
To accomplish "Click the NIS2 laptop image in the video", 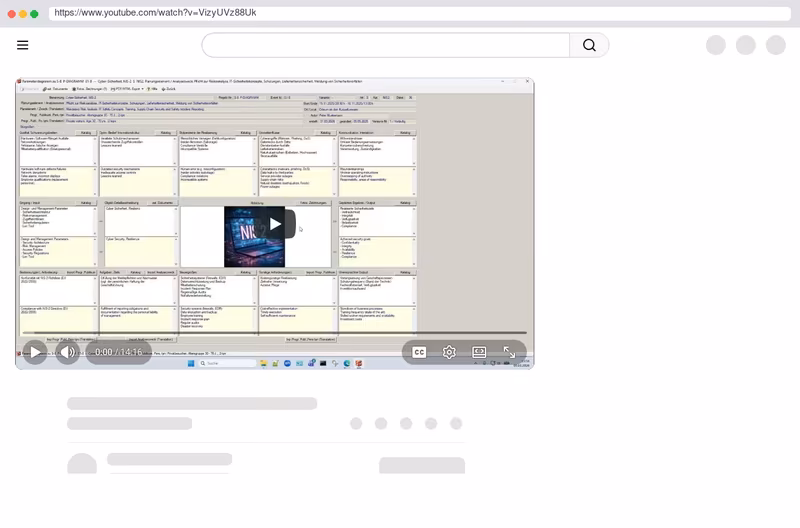I will [254, 237].
